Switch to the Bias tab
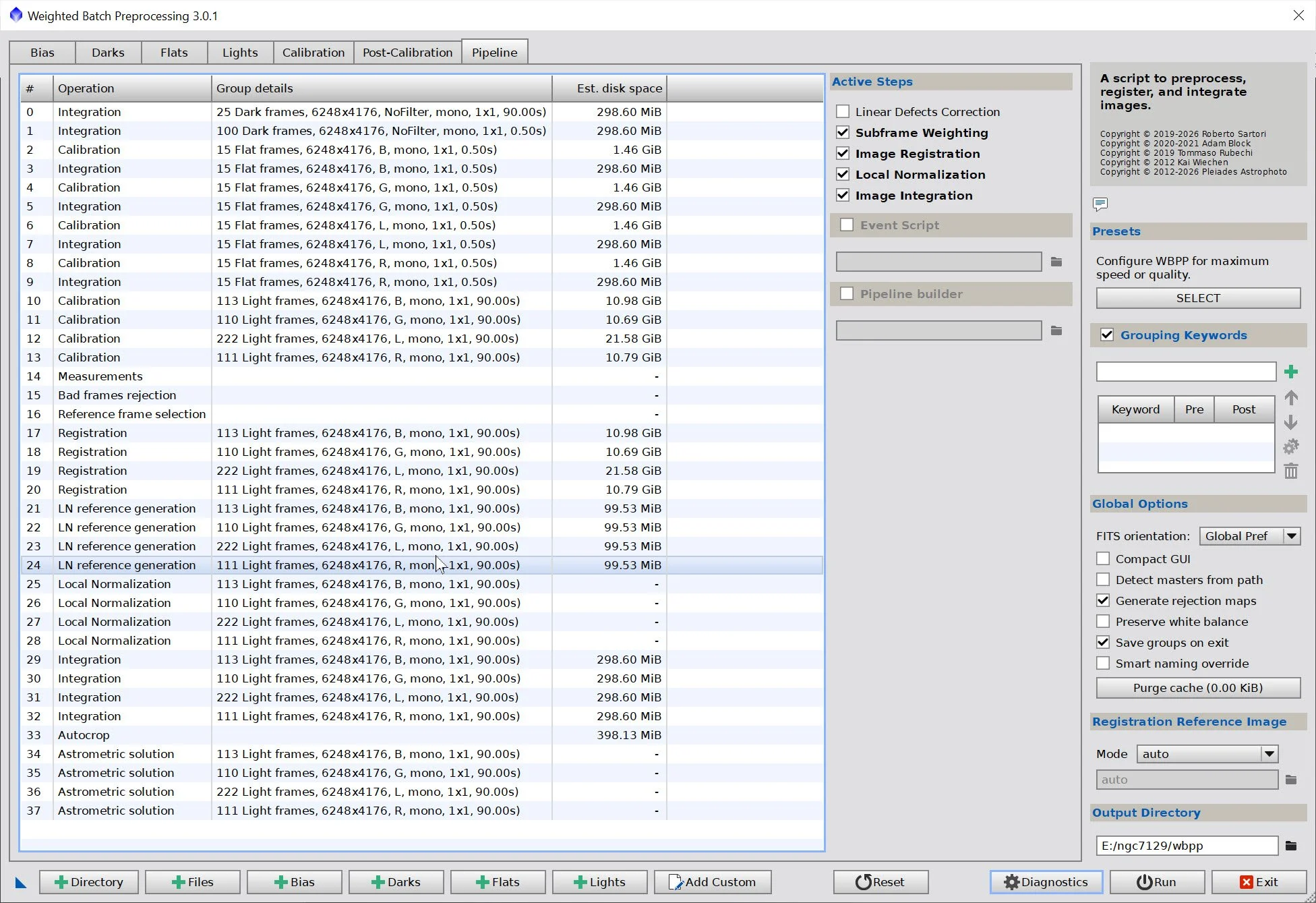 tap(42, 53)
